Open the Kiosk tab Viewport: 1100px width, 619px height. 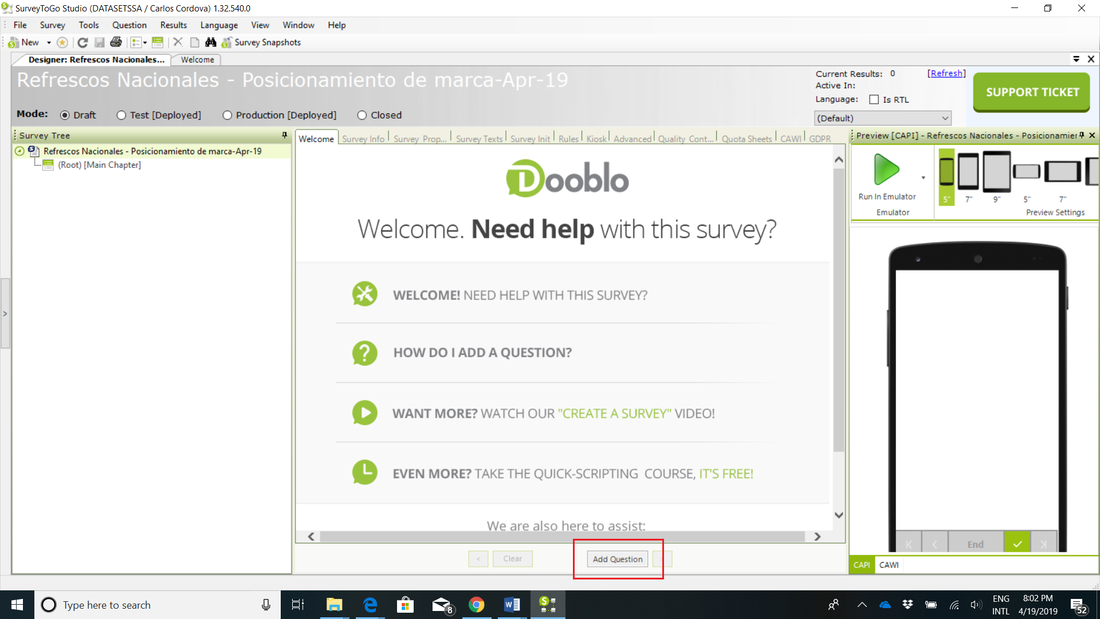click(596, 138)
